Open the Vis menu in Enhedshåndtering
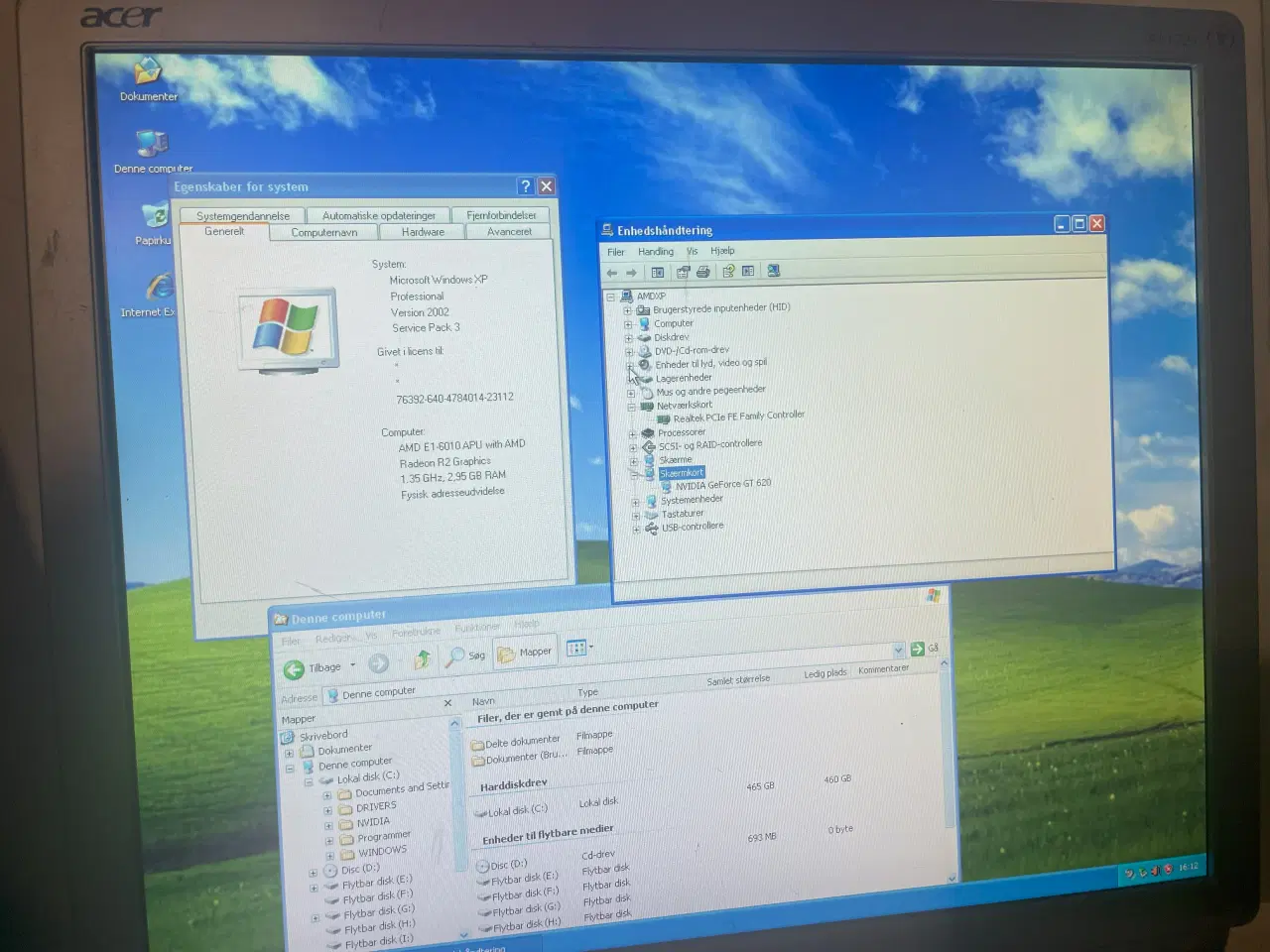 (692, 251)
